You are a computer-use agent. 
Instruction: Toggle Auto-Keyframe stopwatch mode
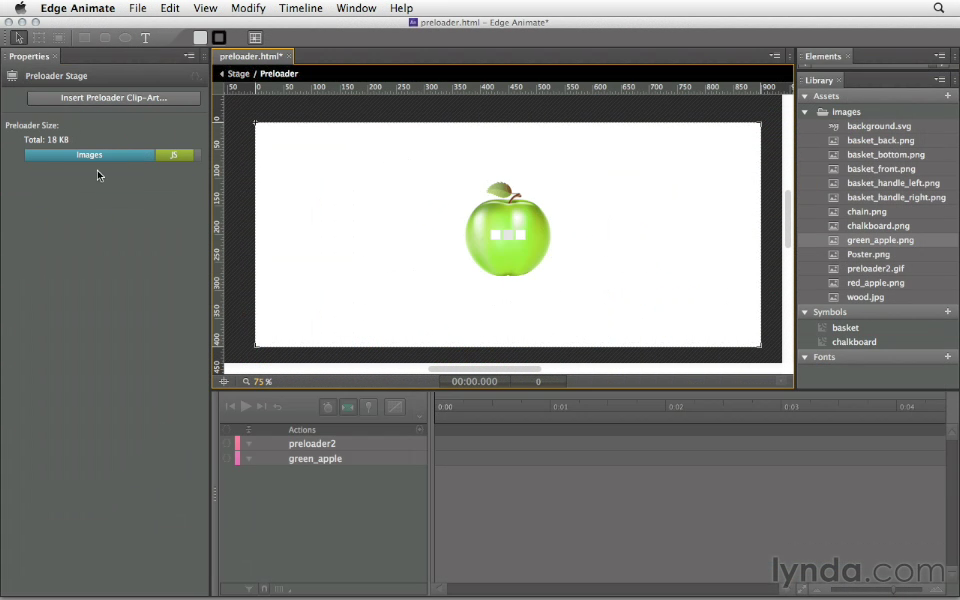coord(328,407)
